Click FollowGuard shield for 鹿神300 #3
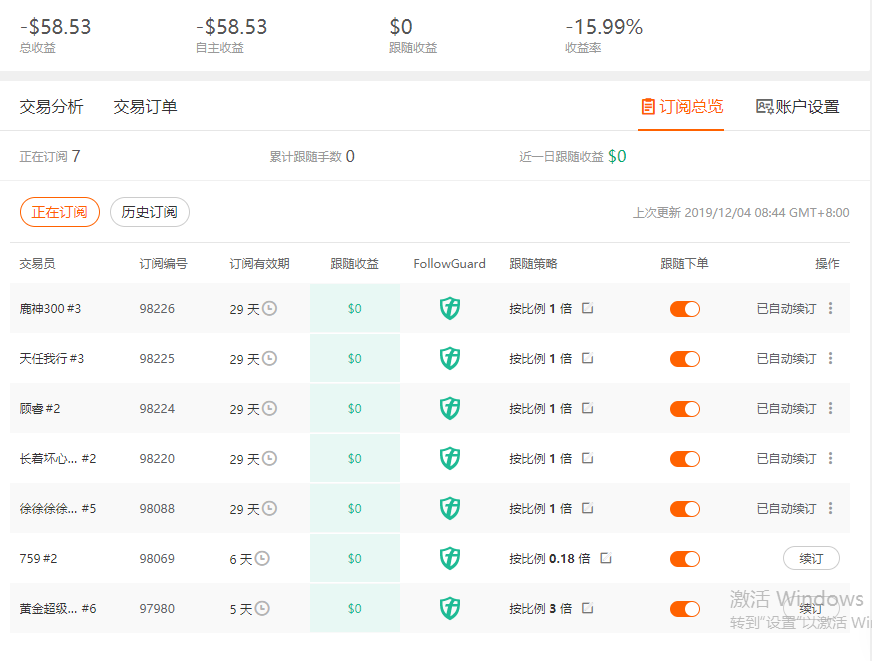Image resolution: width=872 pixels, height=661 pixels. point(449,308)
